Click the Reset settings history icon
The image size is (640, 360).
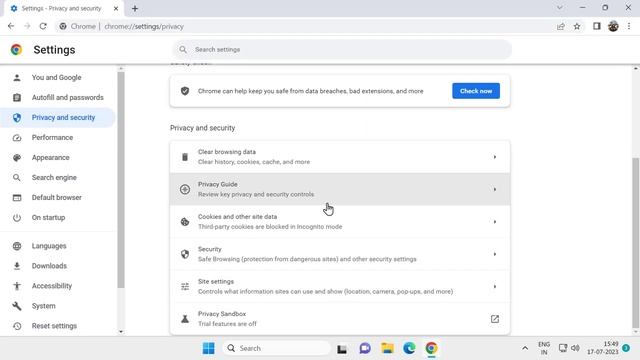tap(17, 326)
